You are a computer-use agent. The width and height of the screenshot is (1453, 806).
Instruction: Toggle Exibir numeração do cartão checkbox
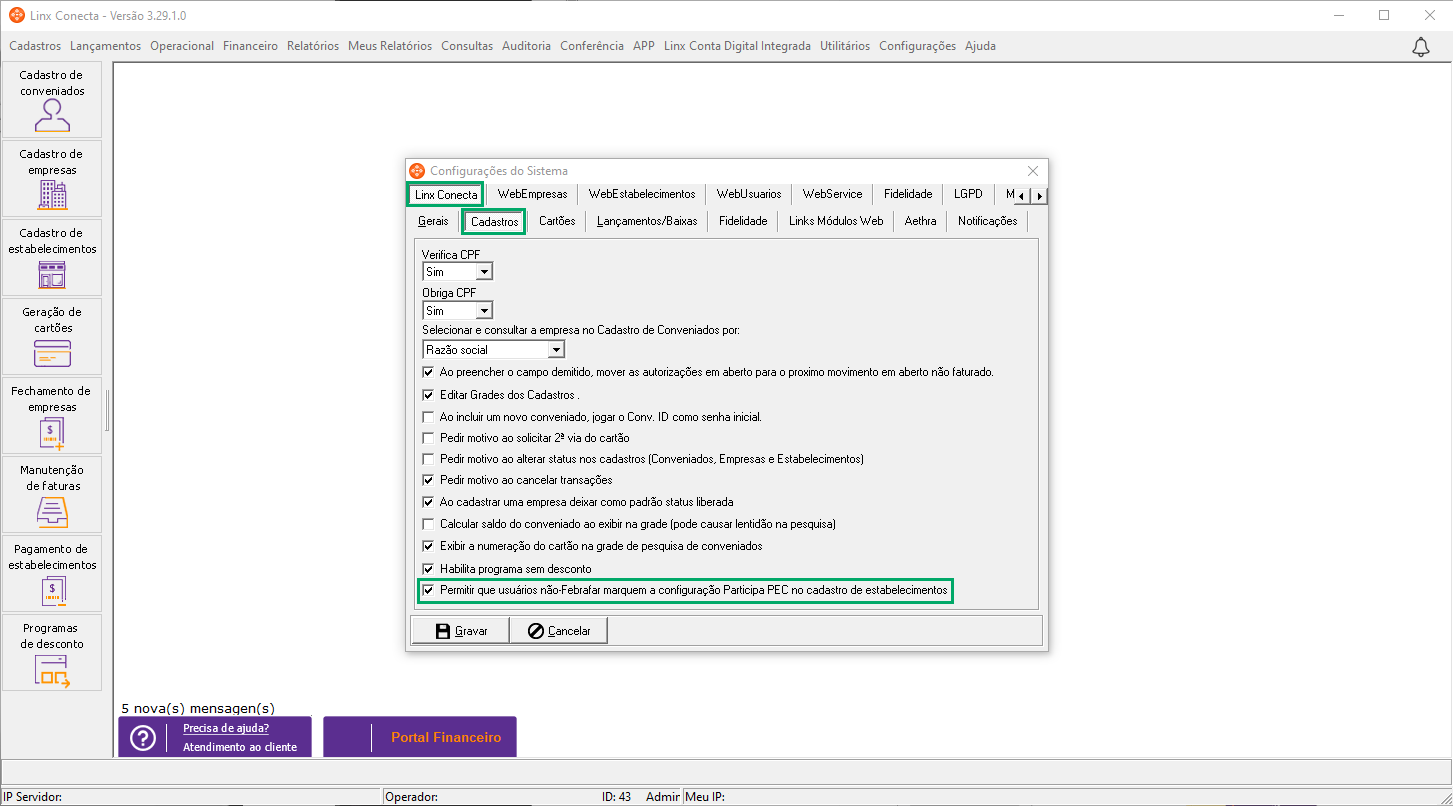pyautogui.click(x=429, y=546)
